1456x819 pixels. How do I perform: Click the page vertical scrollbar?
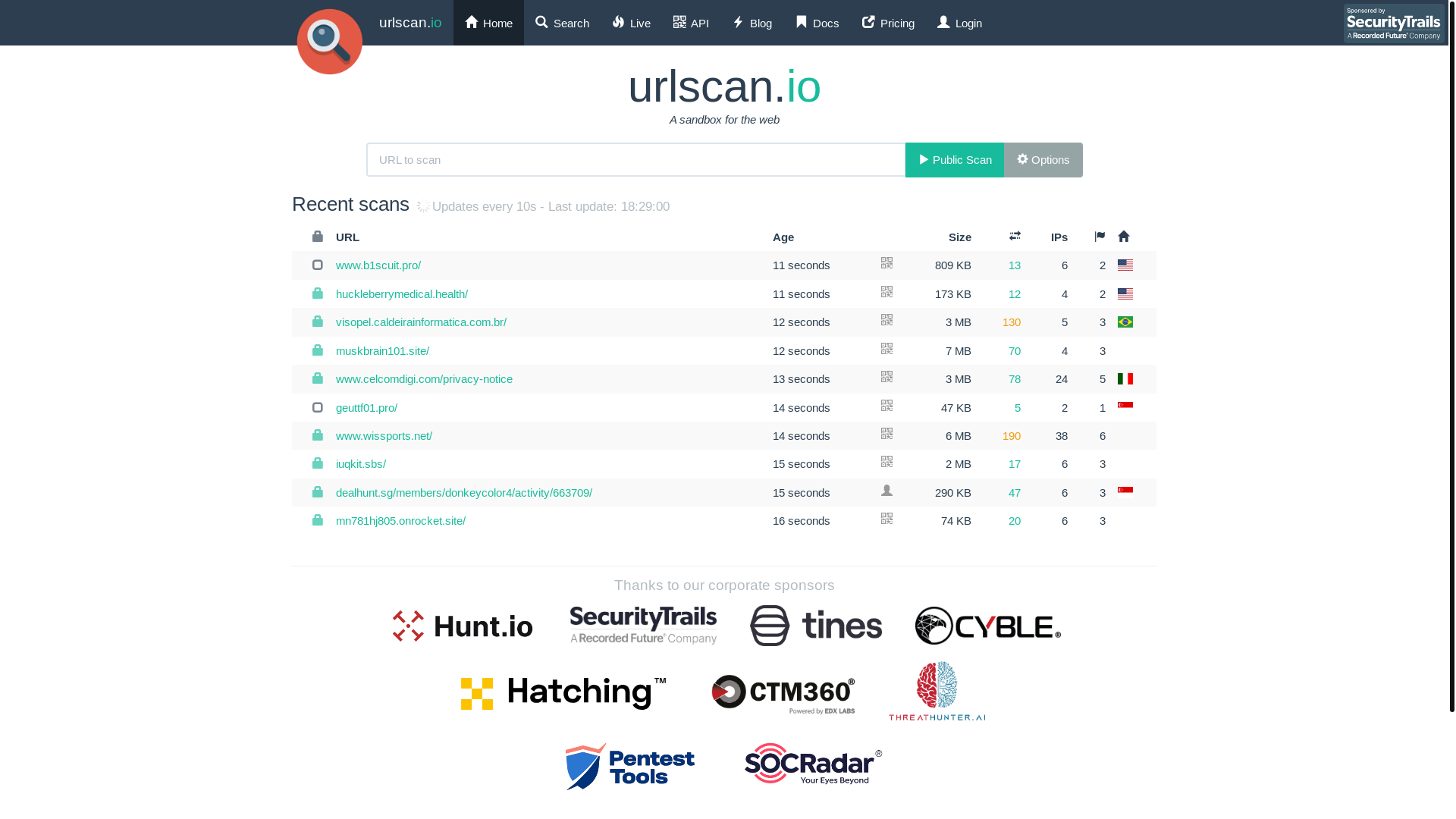(x=1452, y=356)
